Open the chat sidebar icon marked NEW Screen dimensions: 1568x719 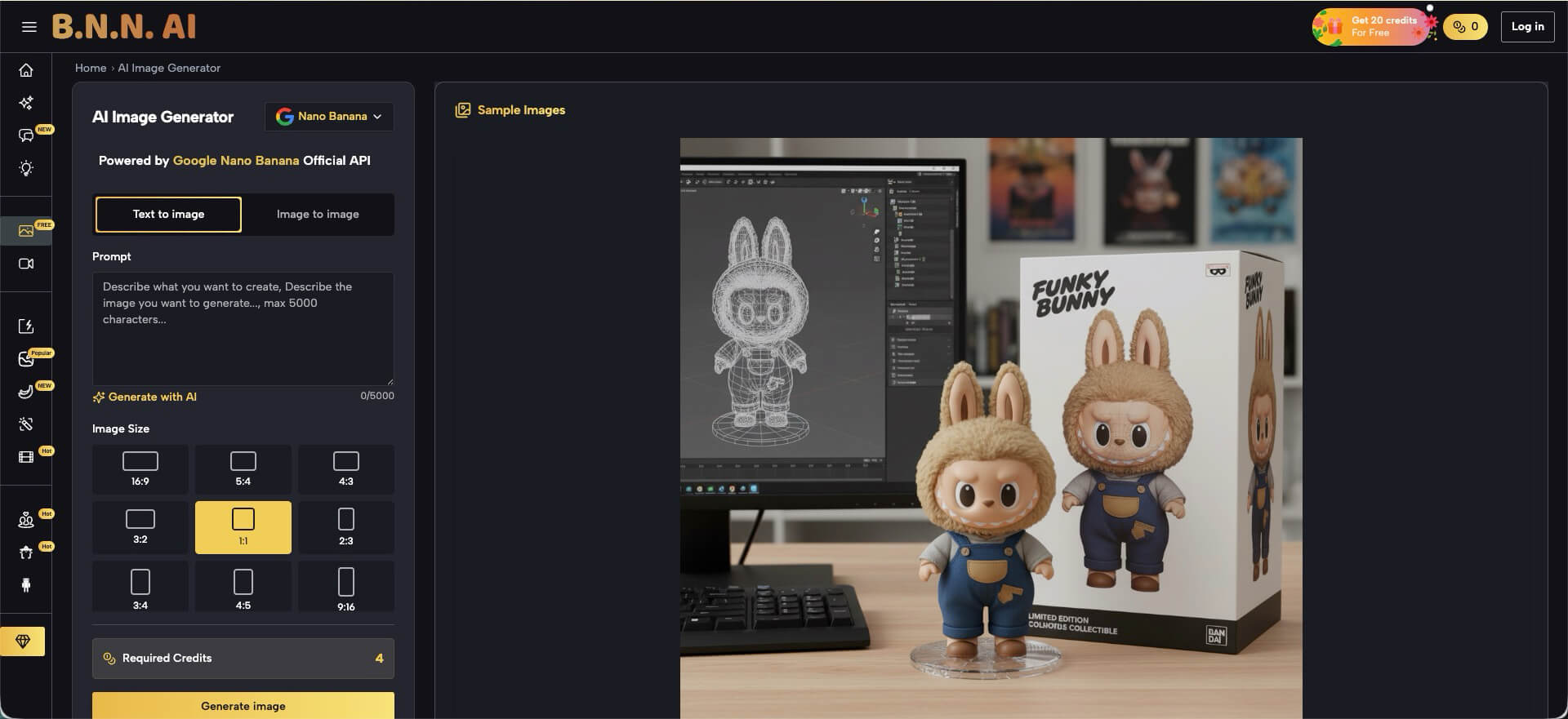(x=26, y=135)
